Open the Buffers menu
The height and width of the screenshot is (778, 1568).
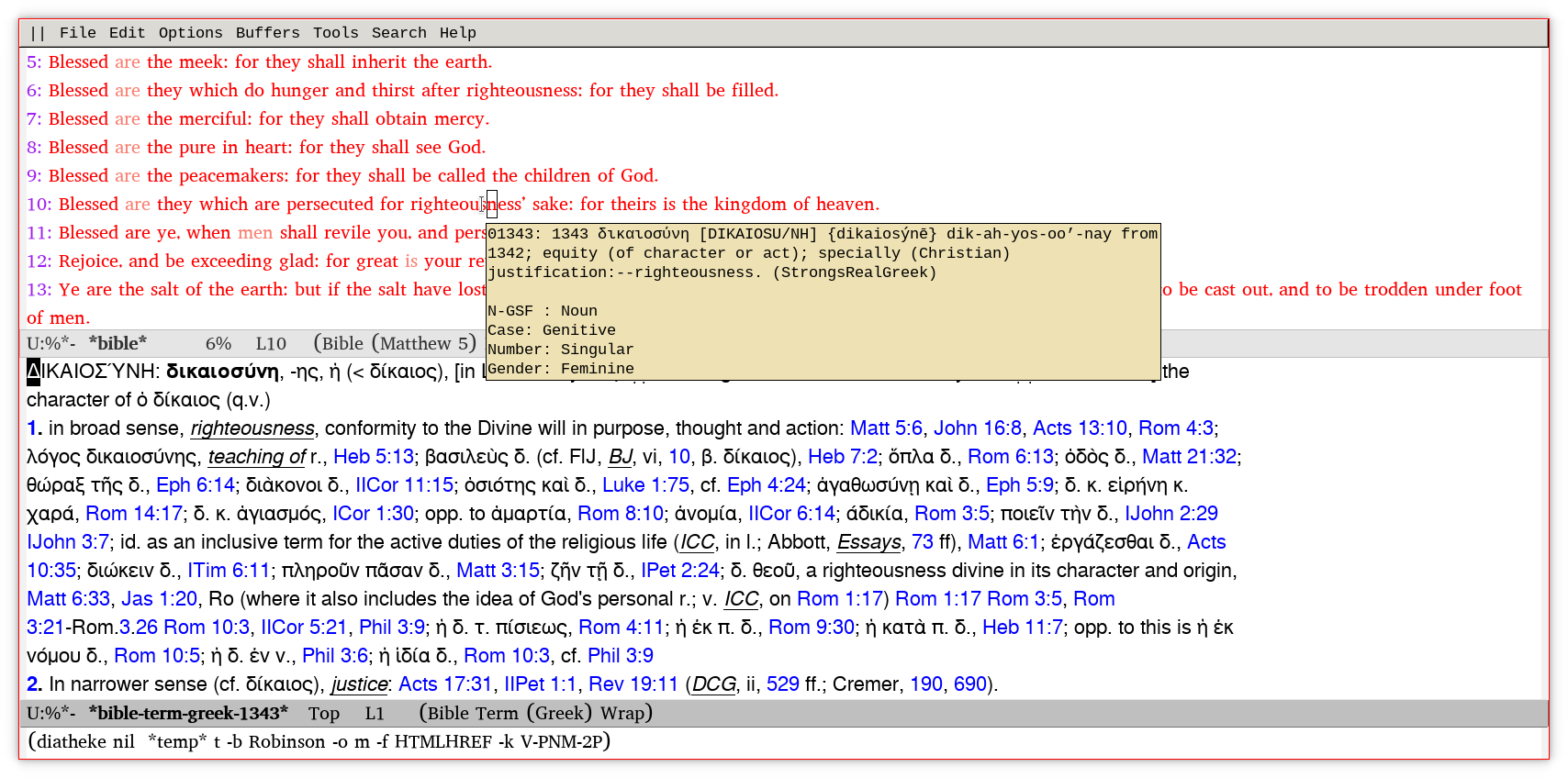[267, 33]
